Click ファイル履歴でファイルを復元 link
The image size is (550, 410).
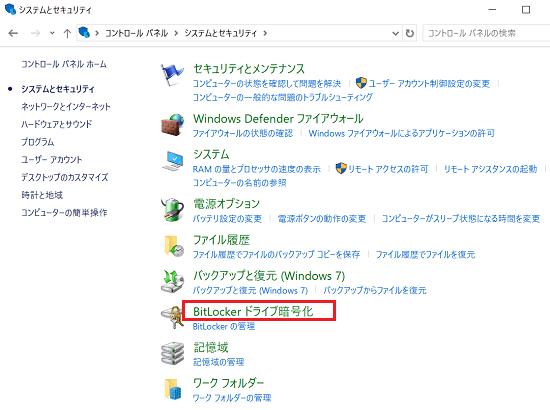425,254
